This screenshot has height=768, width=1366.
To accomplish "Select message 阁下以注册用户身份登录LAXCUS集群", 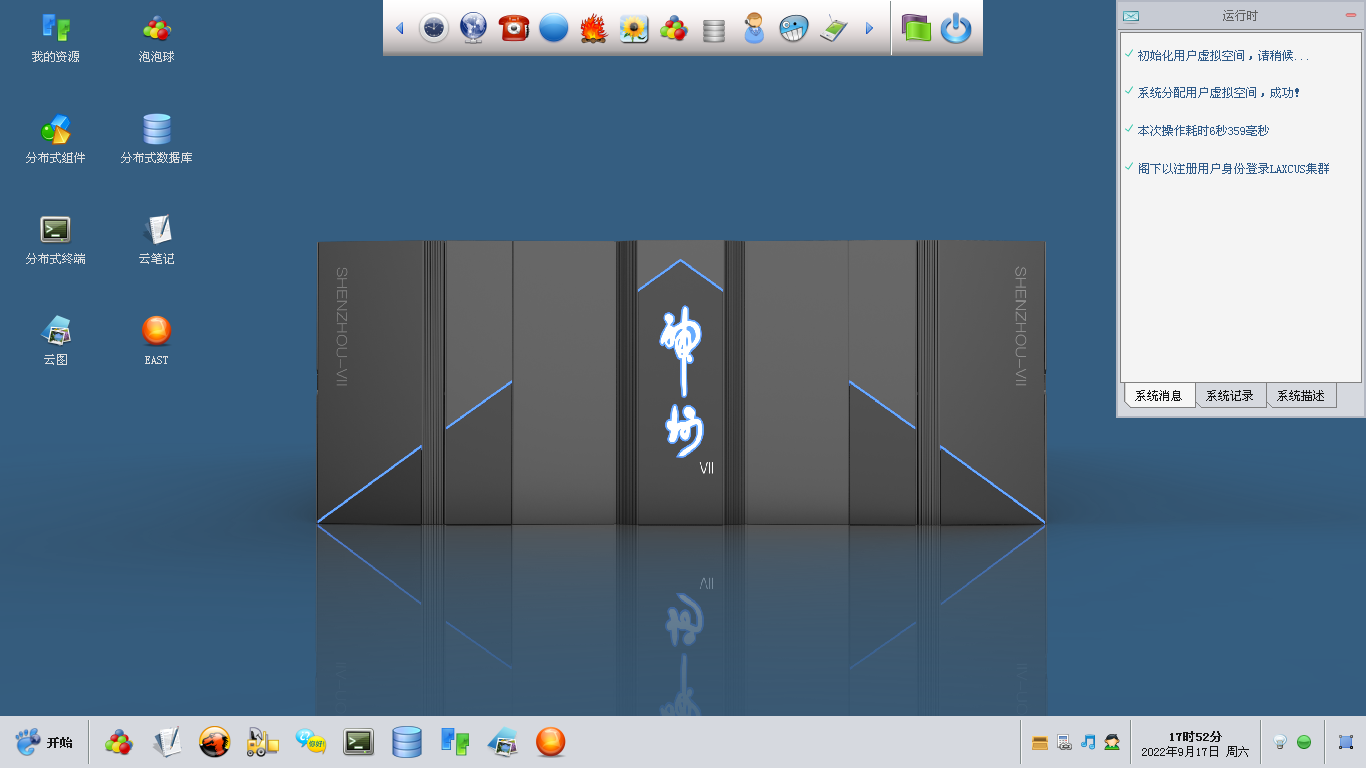I will pyautogui.click(x=1234, y=169).
